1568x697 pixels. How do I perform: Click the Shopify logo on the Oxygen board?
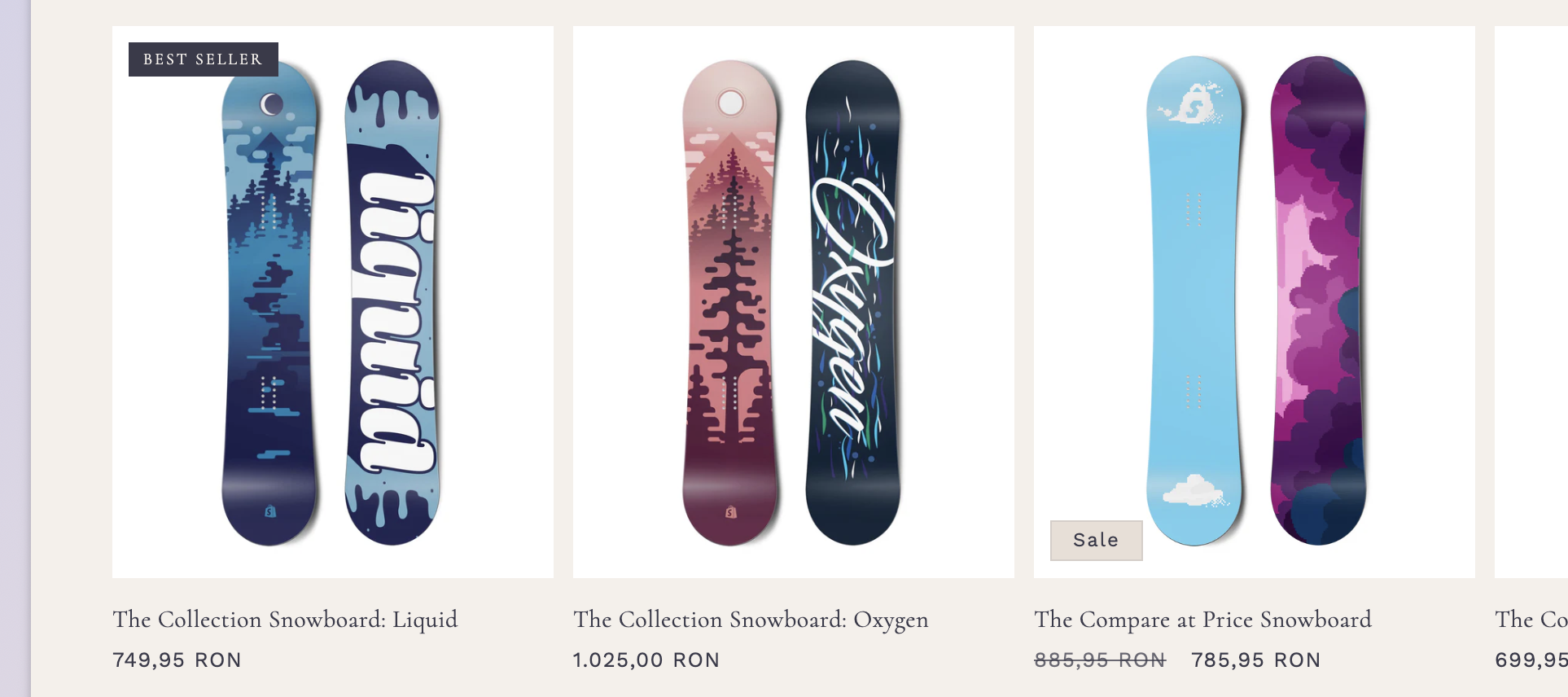click(x=730, y=511)
